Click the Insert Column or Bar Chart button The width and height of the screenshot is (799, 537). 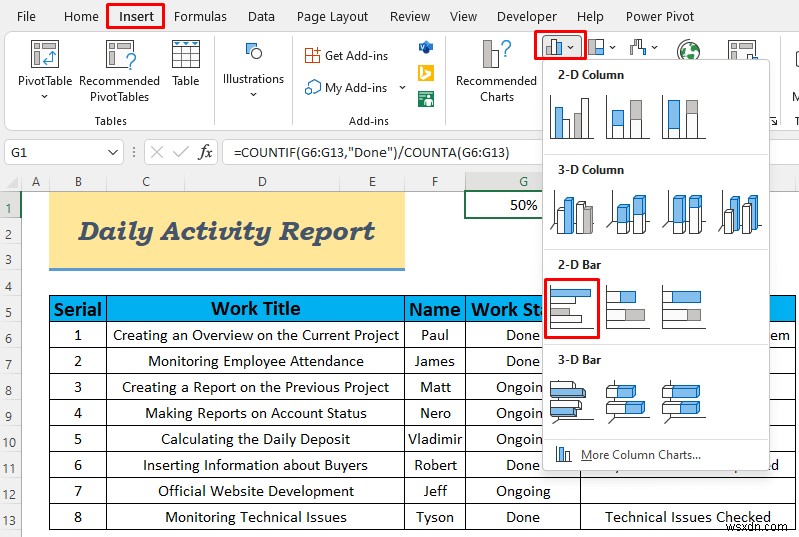[x=560, y=47]
